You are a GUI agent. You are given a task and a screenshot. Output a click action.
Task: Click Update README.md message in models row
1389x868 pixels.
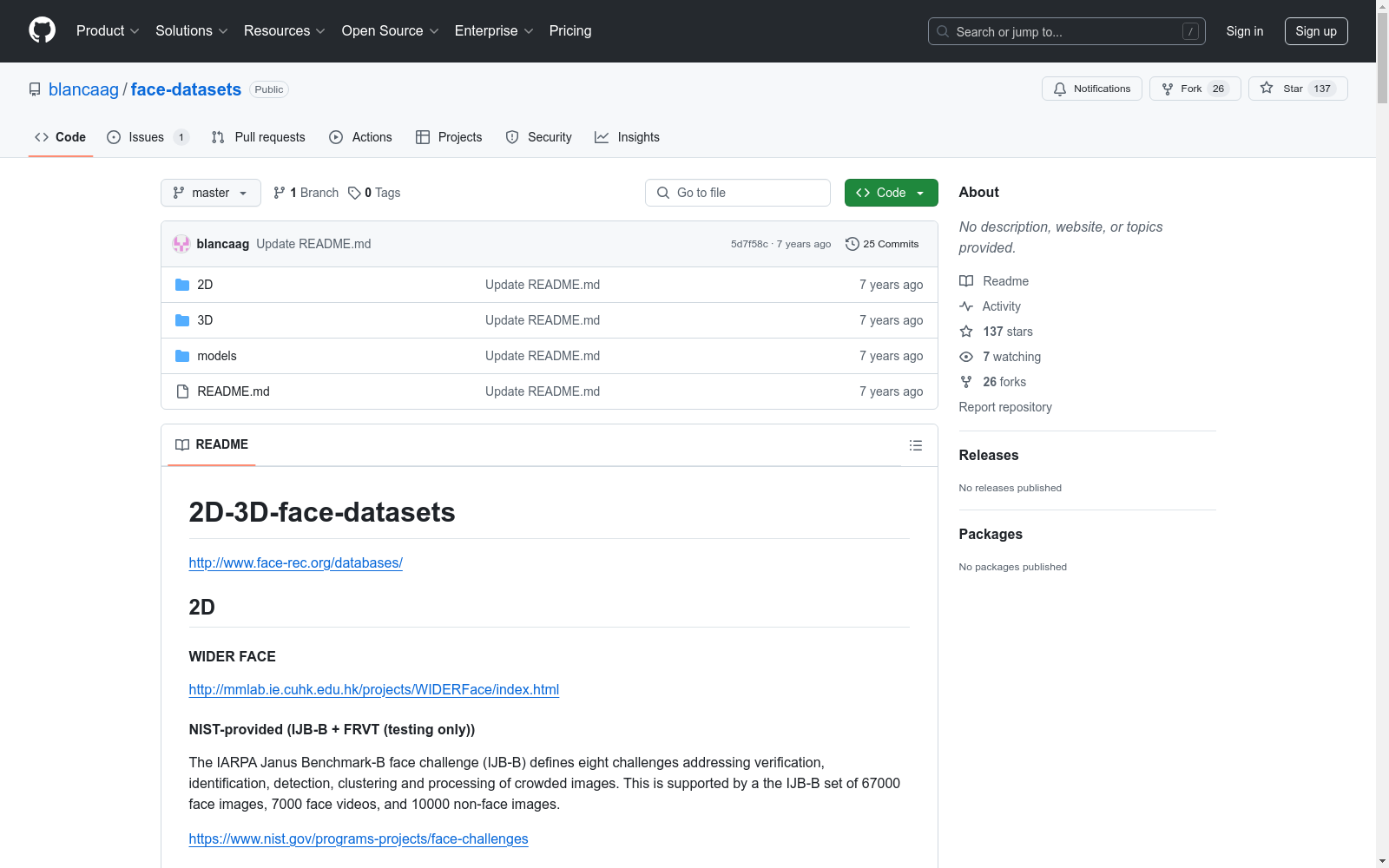click(543, 356)
